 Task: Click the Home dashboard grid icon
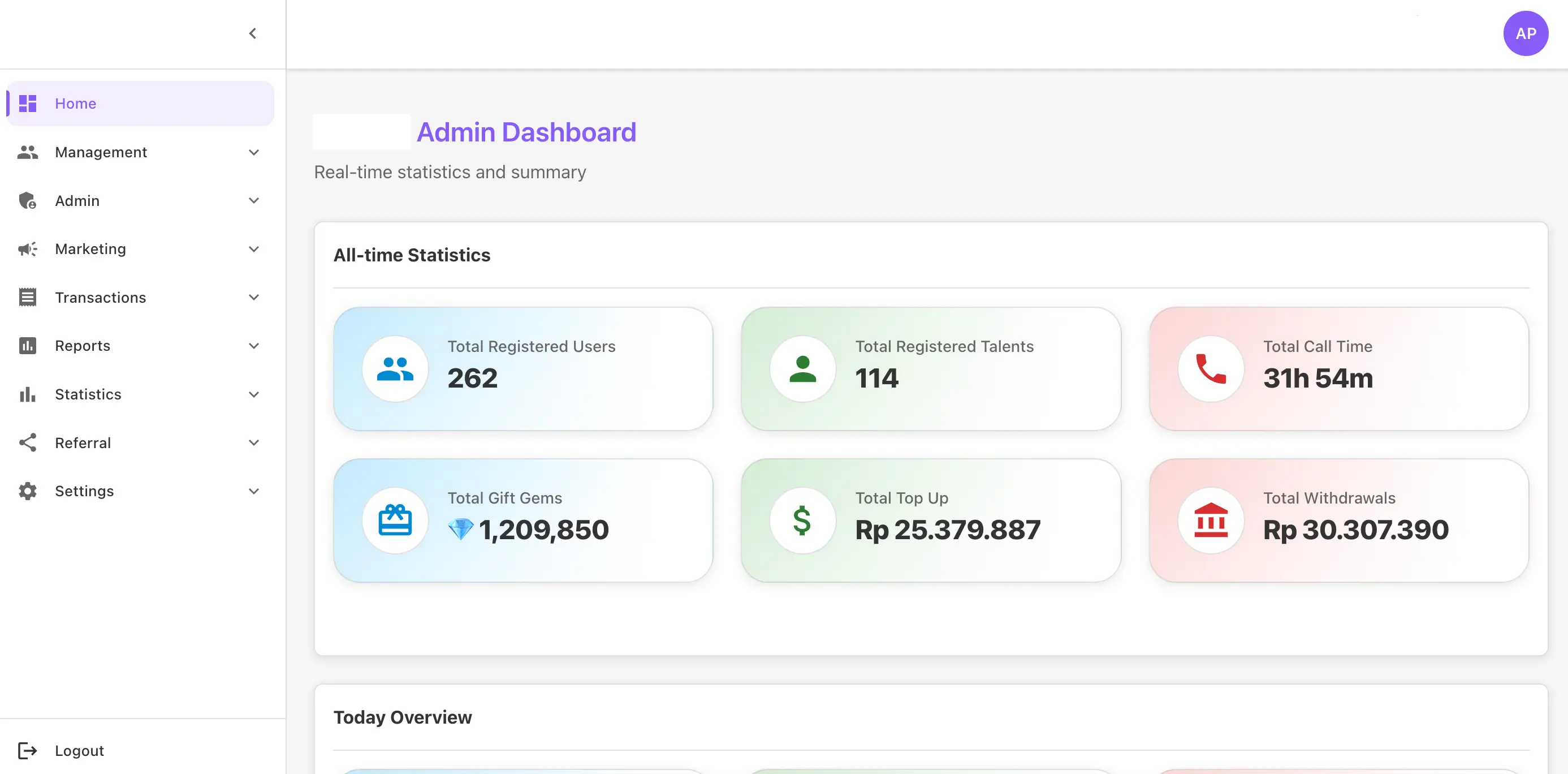(x=27, y=104)
